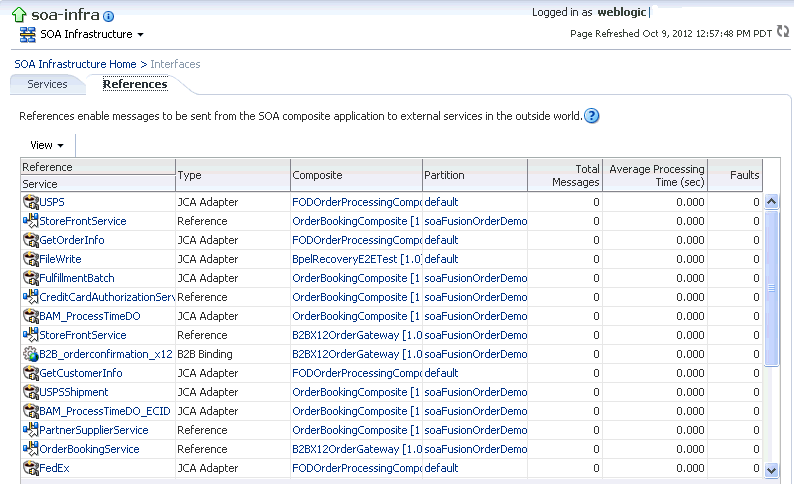
Task: Click the SOA Infrastructure menu icon
Action: pos(27,34)
